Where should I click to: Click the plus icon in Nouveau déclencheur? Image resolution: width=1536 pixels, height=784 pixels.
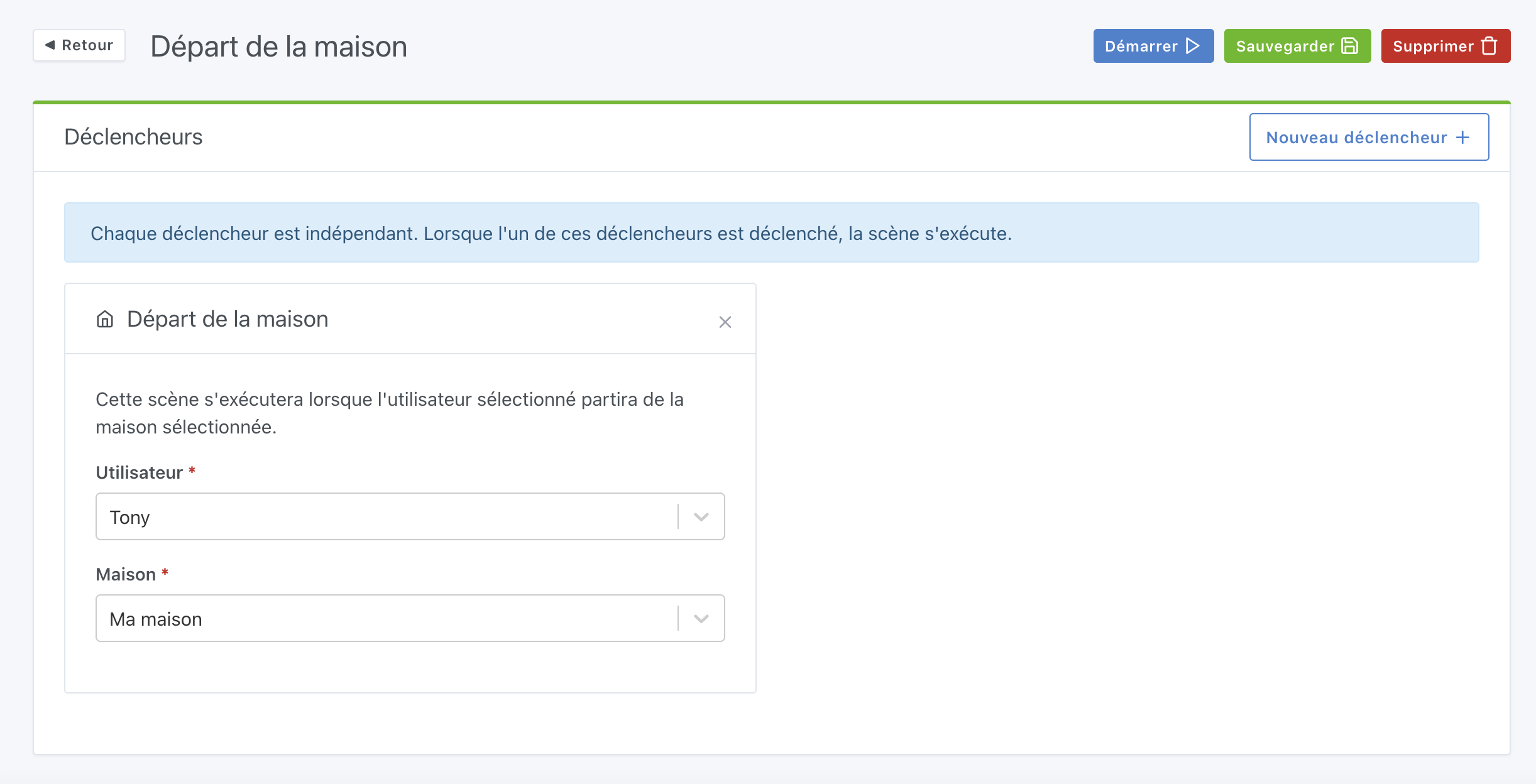pyautogui.click(x=1462, y=138)
